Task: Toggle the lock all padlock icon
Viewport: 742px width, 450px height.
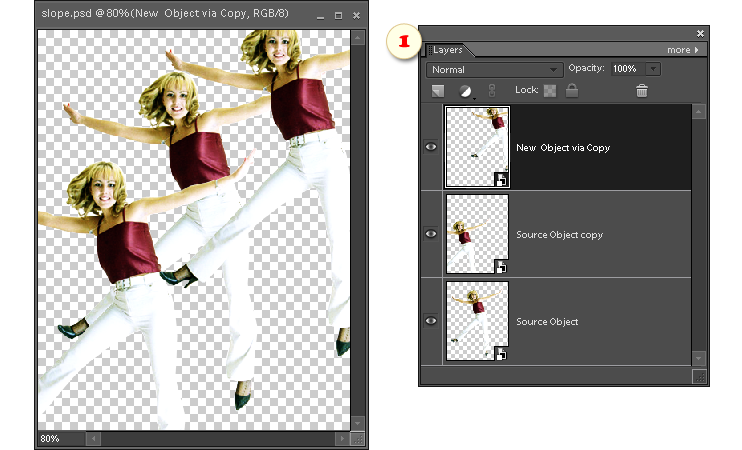Action: [x=572, y=90]
